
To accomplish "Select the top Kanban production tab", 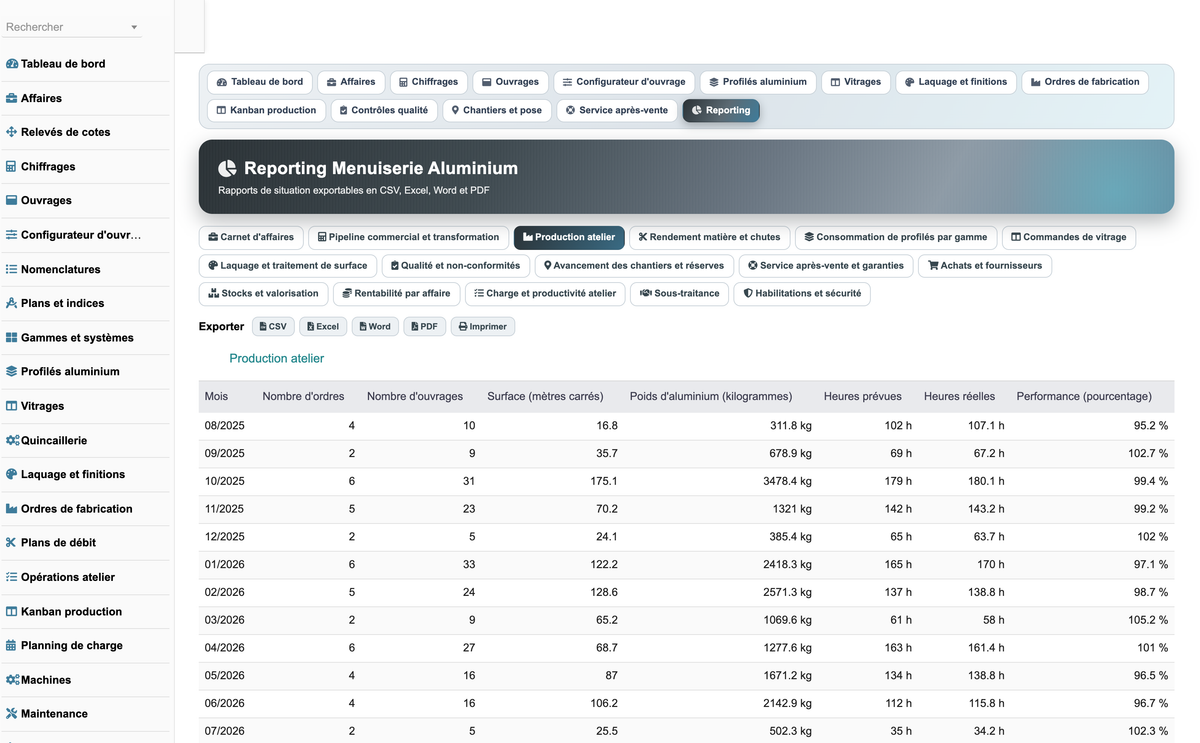I will tap(266, 110).
